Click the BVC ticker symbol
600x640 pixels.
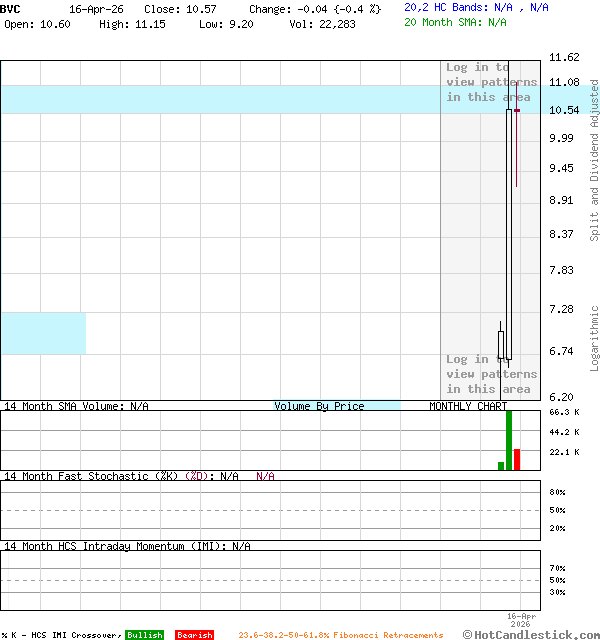coord(11,9)
